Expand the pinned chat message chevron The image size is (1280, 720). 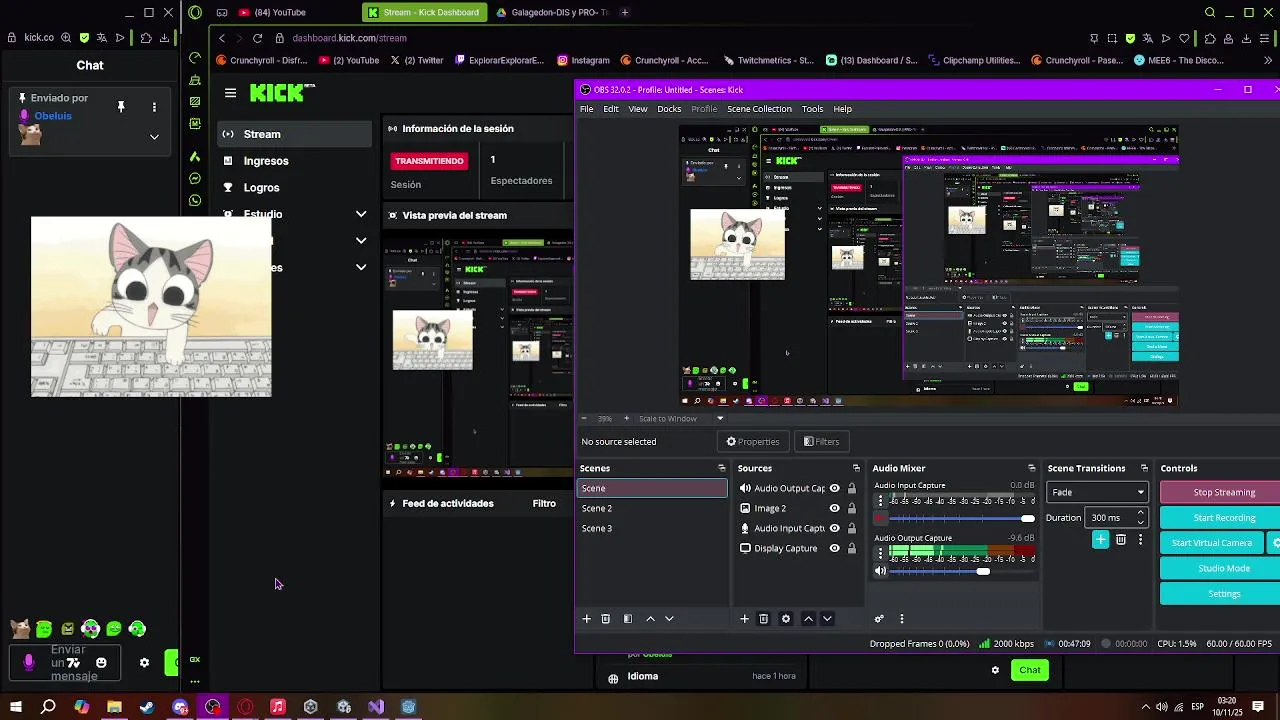[154, 137]
